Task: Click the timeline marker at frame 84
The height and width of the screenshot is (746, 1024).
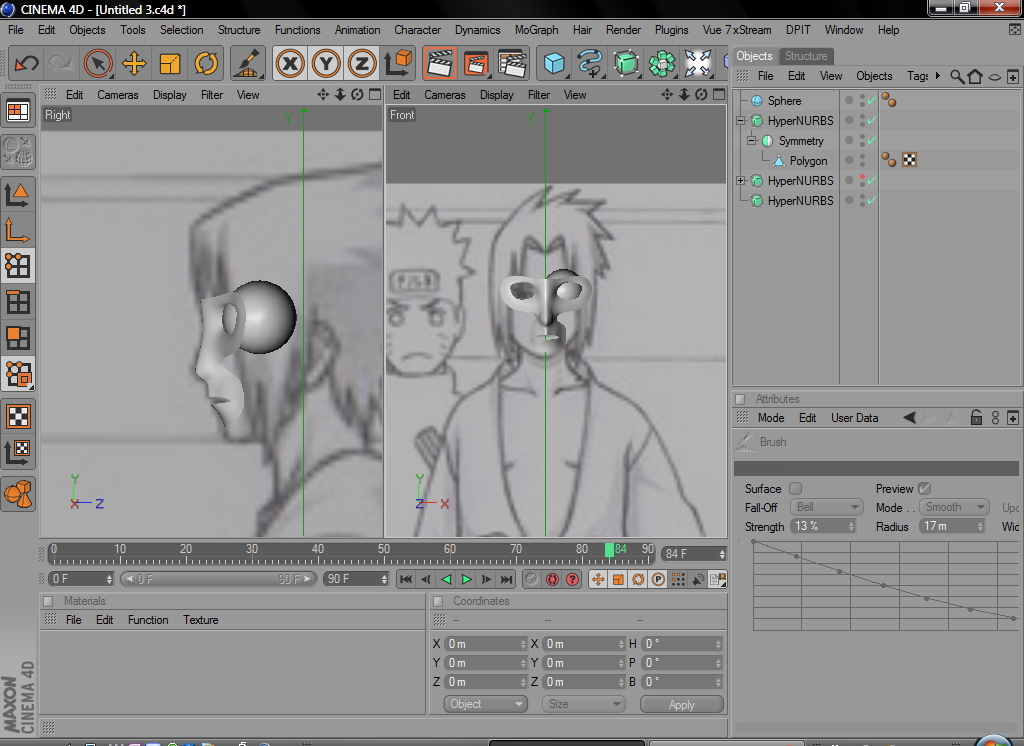Action: pos(609,550)
